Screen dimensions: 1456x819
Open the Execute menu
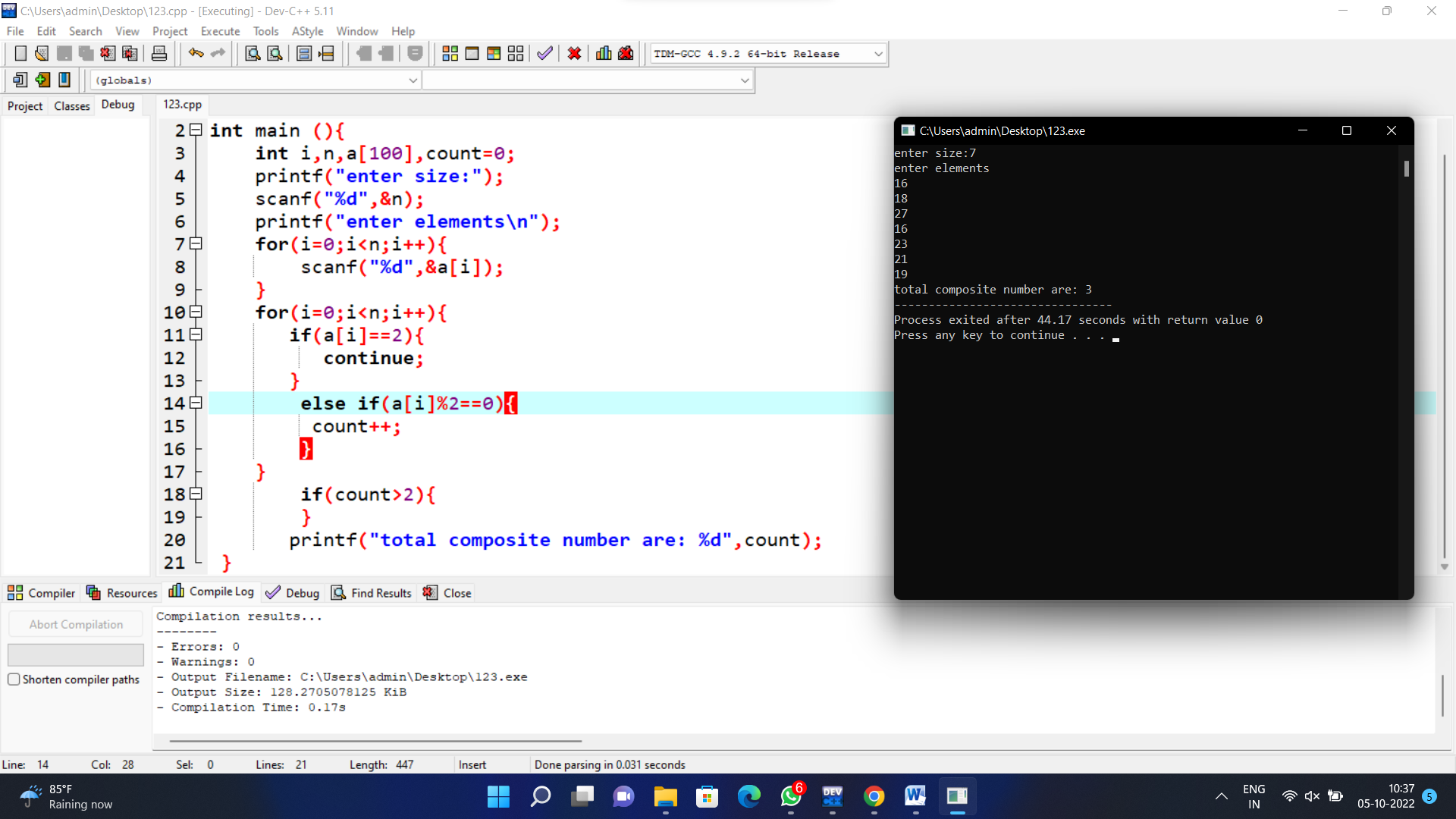pyautogui.click(x=219, y=31)
